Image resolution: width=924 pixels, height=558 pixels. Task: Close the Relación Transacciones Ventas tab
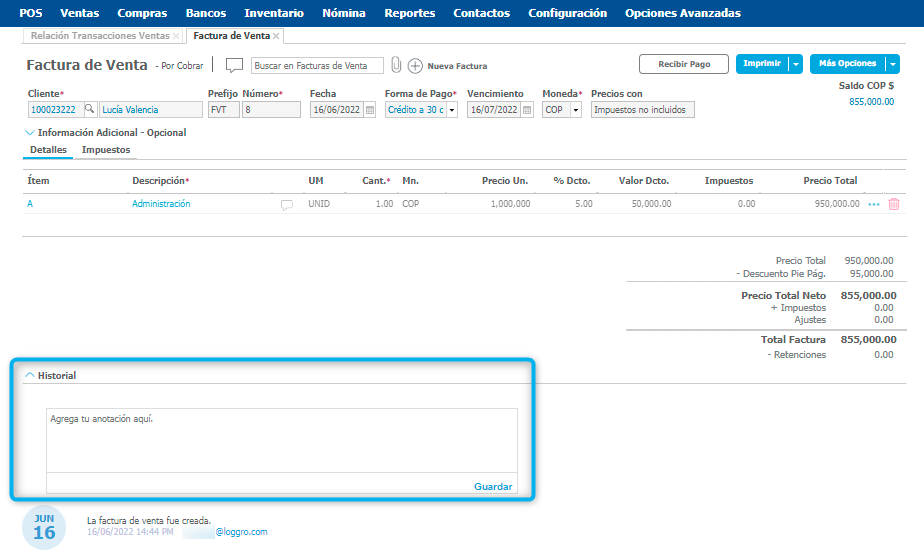177,35
